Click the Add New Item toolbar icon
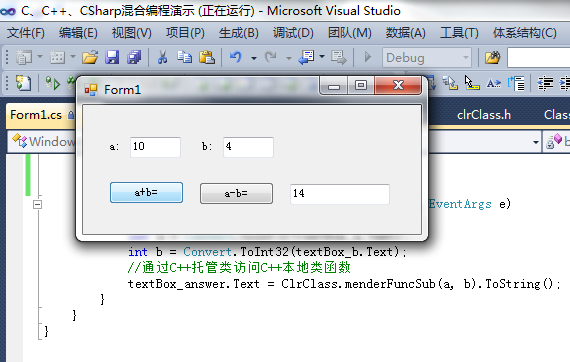 [x=57, y=57]
